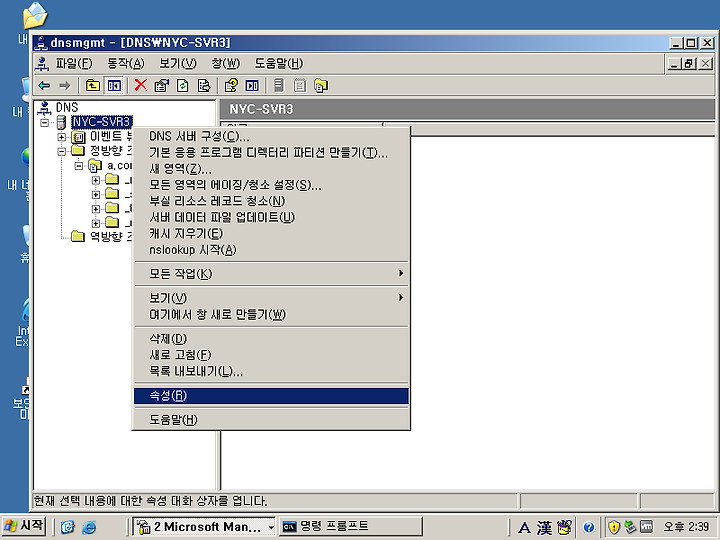
Task: Click the new record sheet toolbar icon
Action: pyautogui.click(x=300, y=85)
